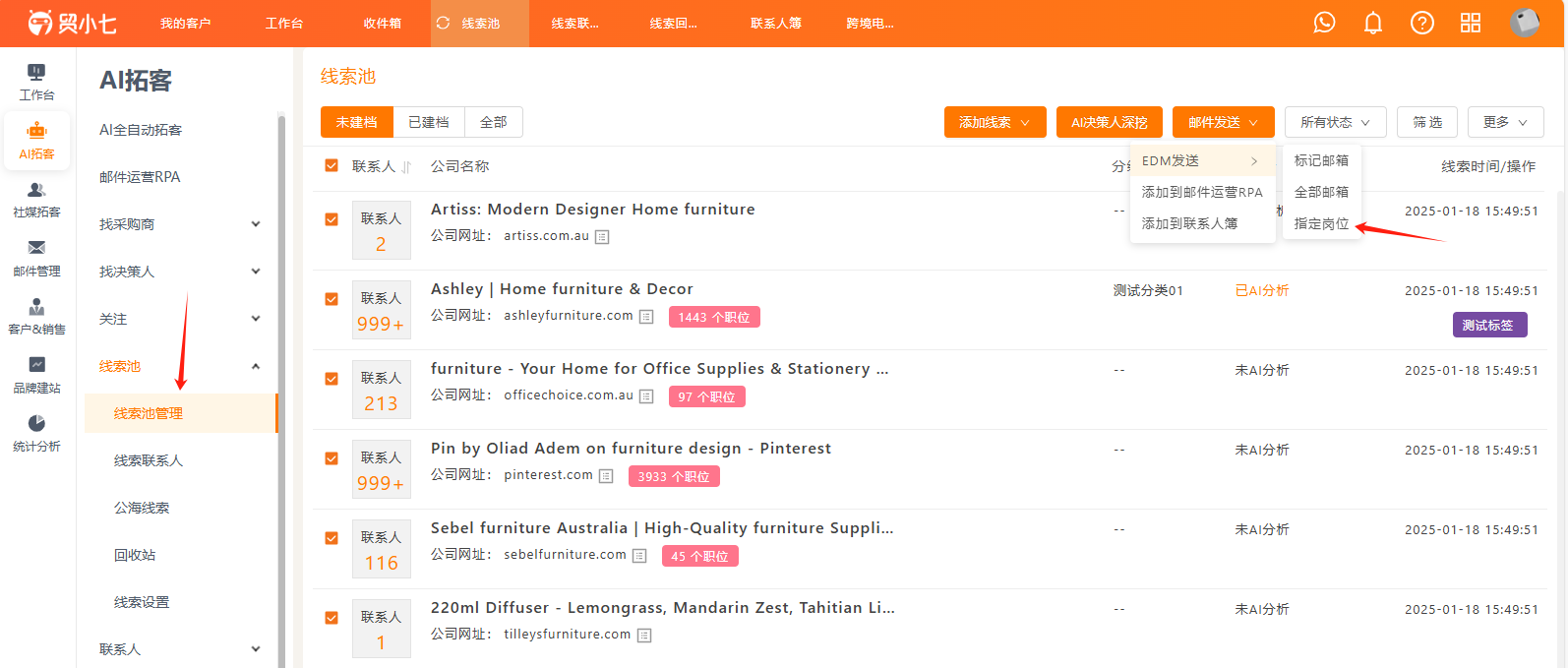Open 社媒拓客 sidebar icon
Image resolution: width=1568 pixels, height=668 pixels.
[36, 200]
